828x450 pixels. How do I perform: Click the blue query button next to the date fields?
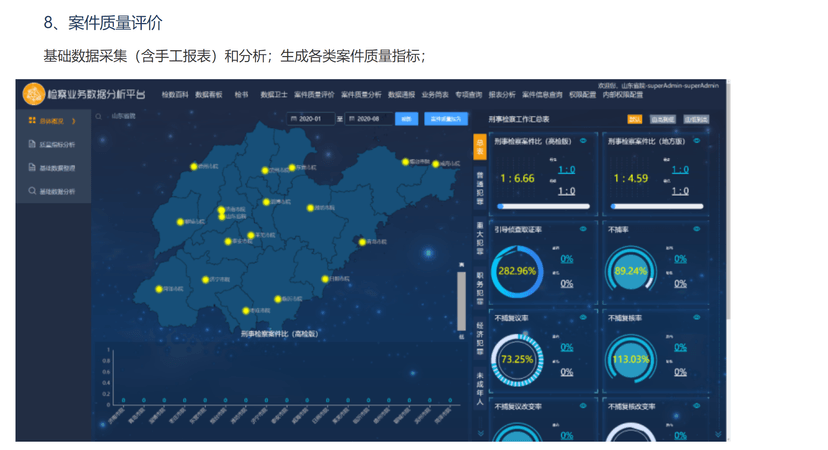point(407,119)
